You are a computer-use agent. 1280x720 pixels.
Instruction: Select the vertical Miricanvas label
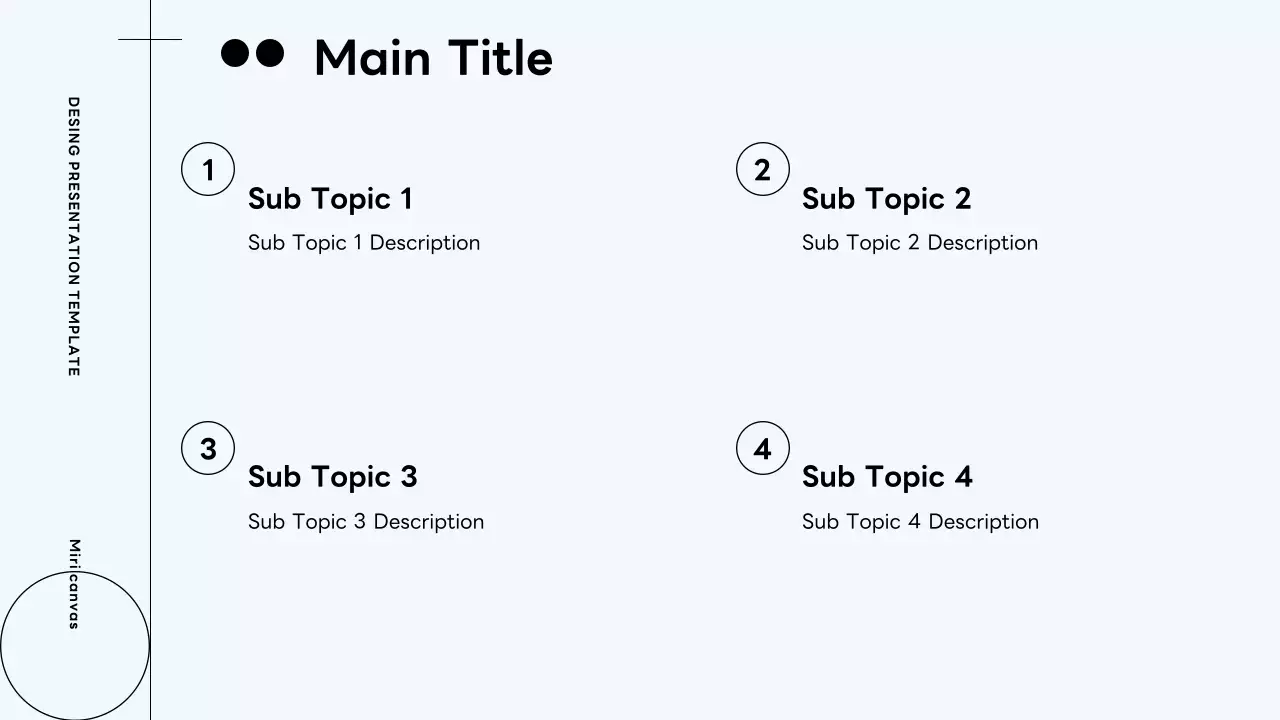pyautogui.click(x=73, y=584)
